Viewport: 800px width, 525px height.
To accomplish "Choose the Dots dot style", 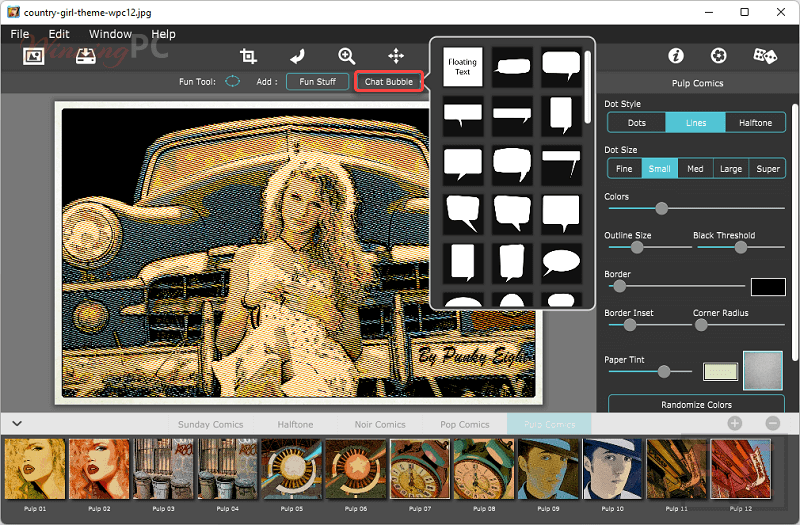I will pyautogui.click(x=636, y=123).
